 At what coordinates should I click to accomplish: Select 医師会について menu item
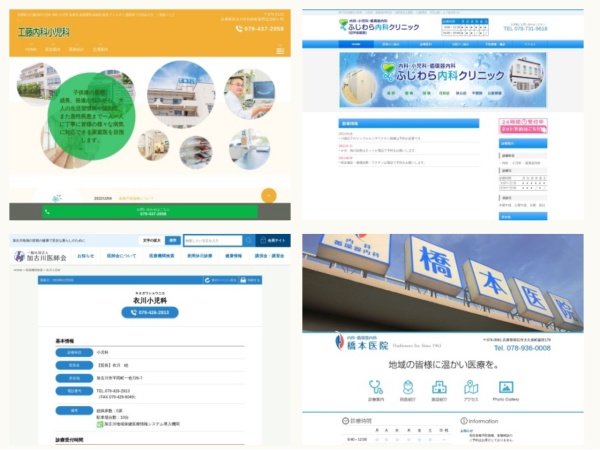click(121, 256)
